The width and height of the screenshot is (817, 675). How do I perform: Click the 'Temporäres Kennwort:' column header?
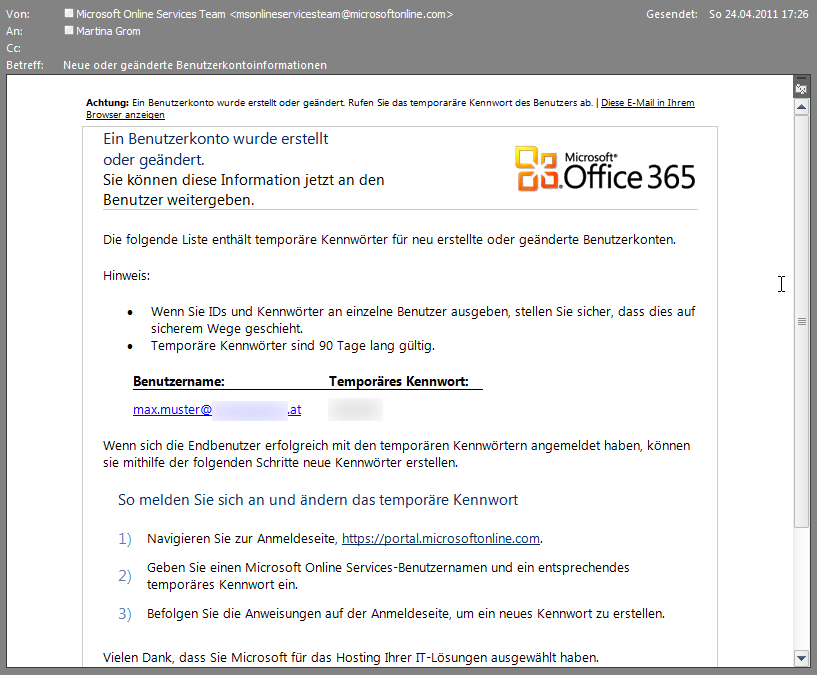(399, 382)
